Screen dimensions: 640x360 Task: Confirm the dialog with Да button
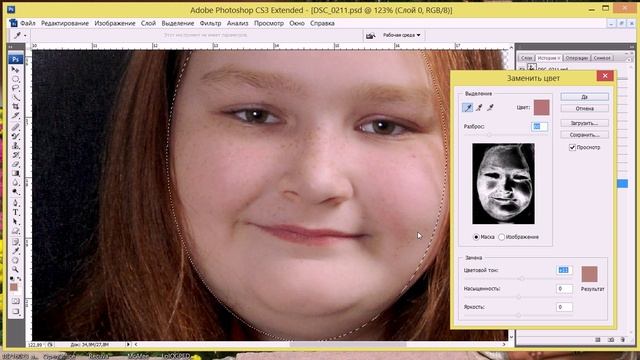click(584, 97)
